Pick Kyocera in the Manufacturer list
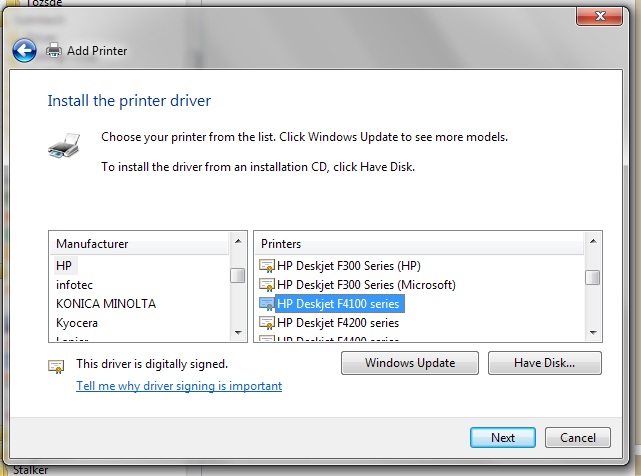The height and width of the screenshot is (476, 641). coord(77,322)
